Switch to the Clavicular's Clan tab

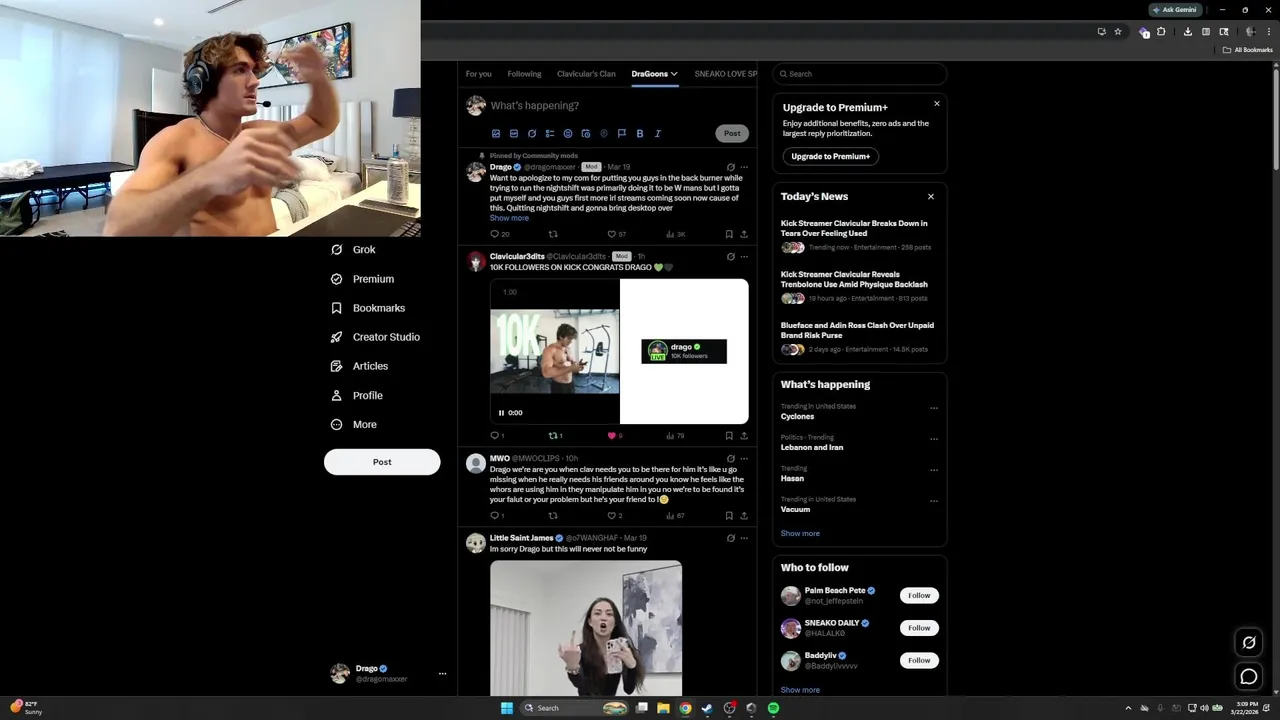[586, 74]
